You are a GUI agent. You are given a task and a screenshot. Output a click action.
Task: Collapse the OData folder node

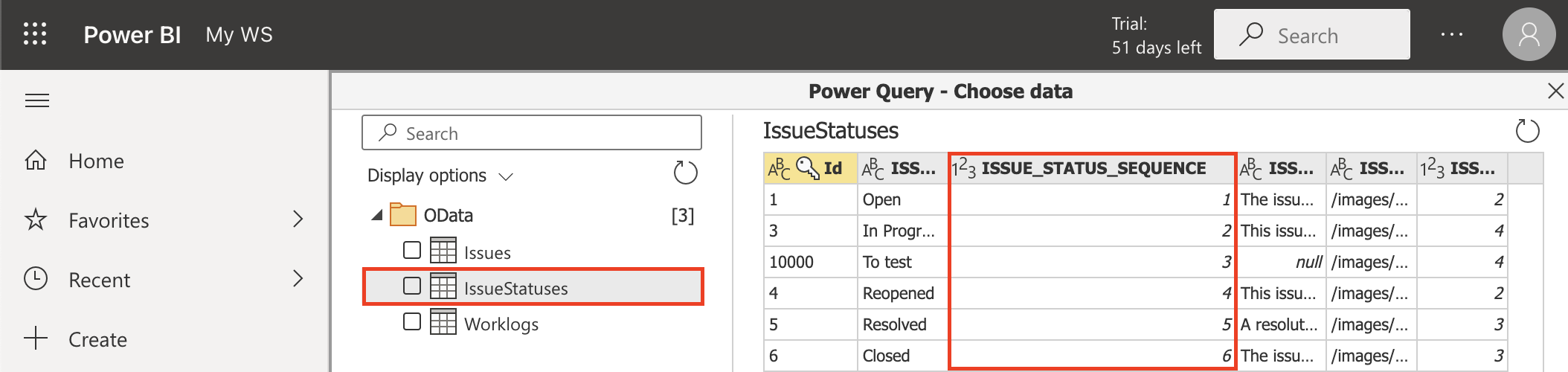coord(377,216)
